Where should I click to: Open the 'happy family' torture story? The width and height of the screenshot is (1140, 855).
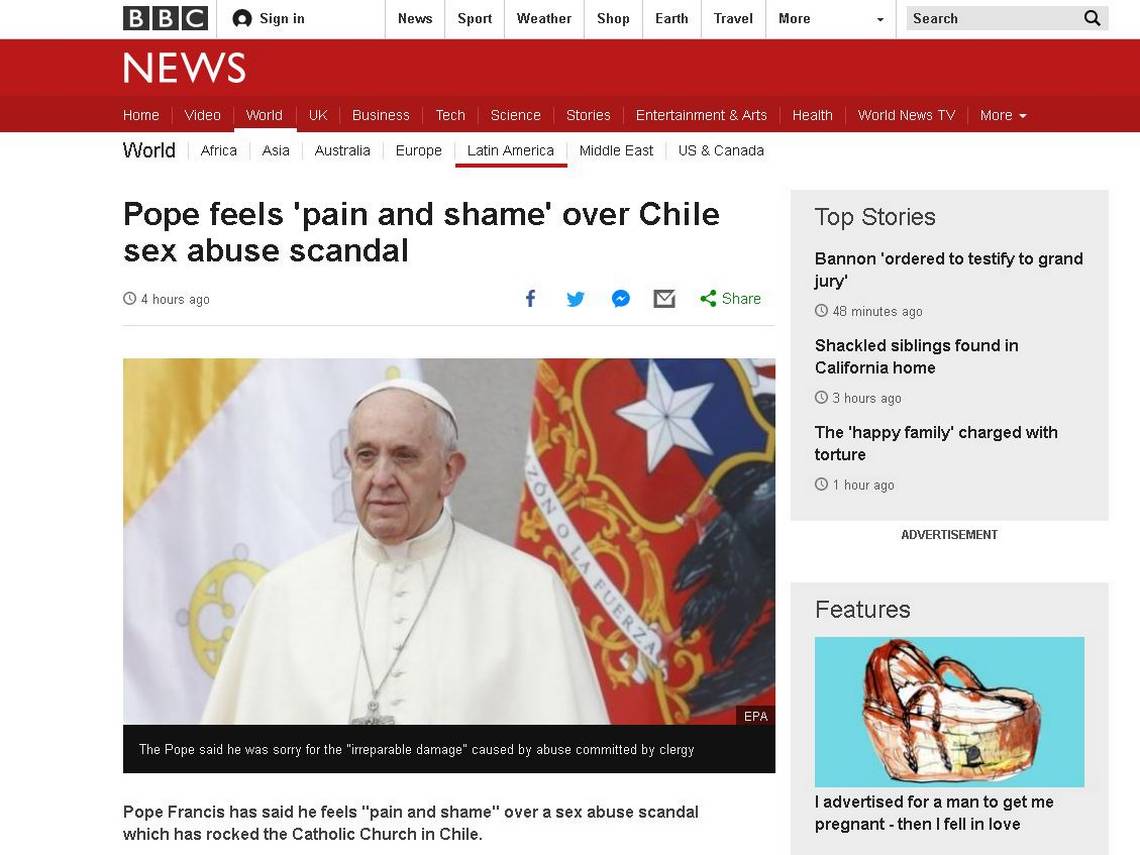[936, 443]
